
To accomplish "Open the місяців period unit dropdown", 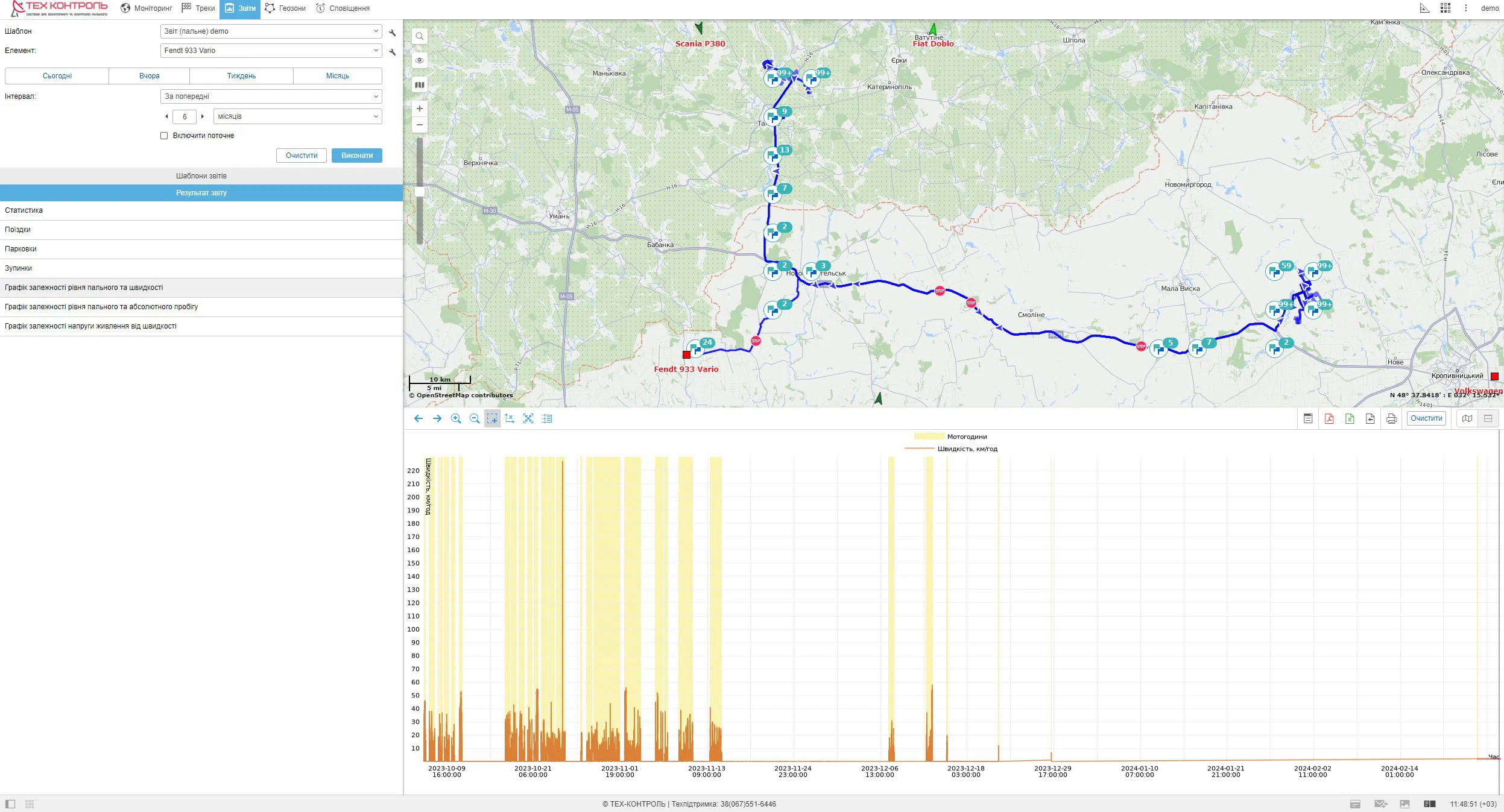I will 298,116.
